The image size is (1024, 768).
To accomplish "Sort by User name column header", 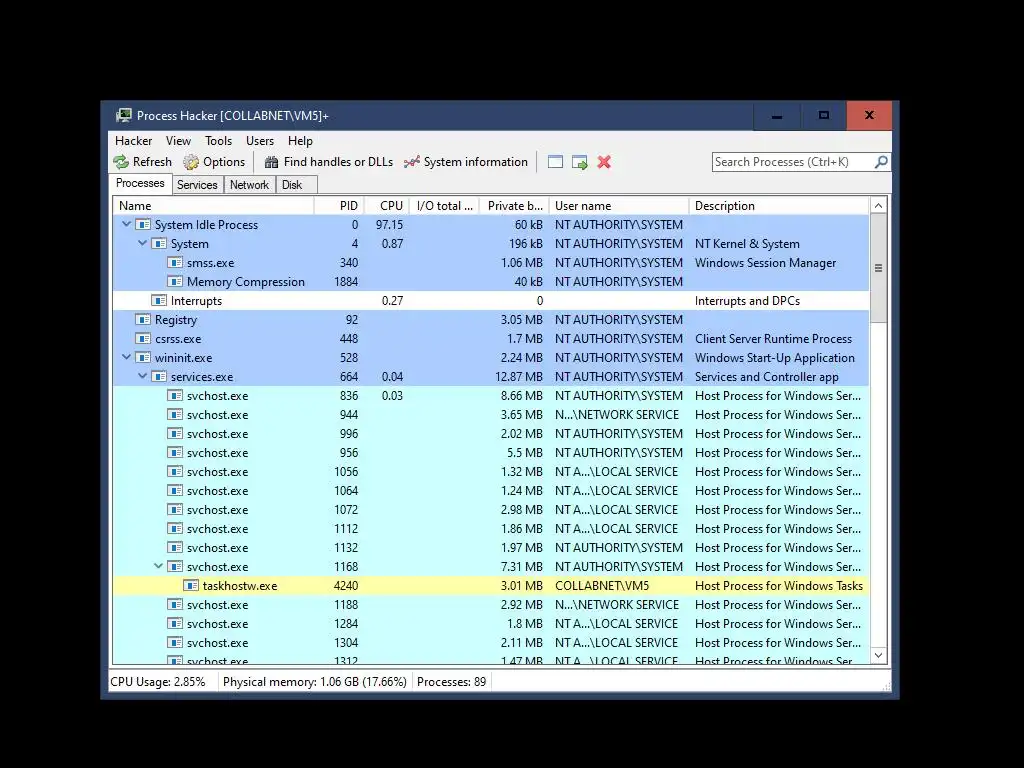I will point(619,206).
